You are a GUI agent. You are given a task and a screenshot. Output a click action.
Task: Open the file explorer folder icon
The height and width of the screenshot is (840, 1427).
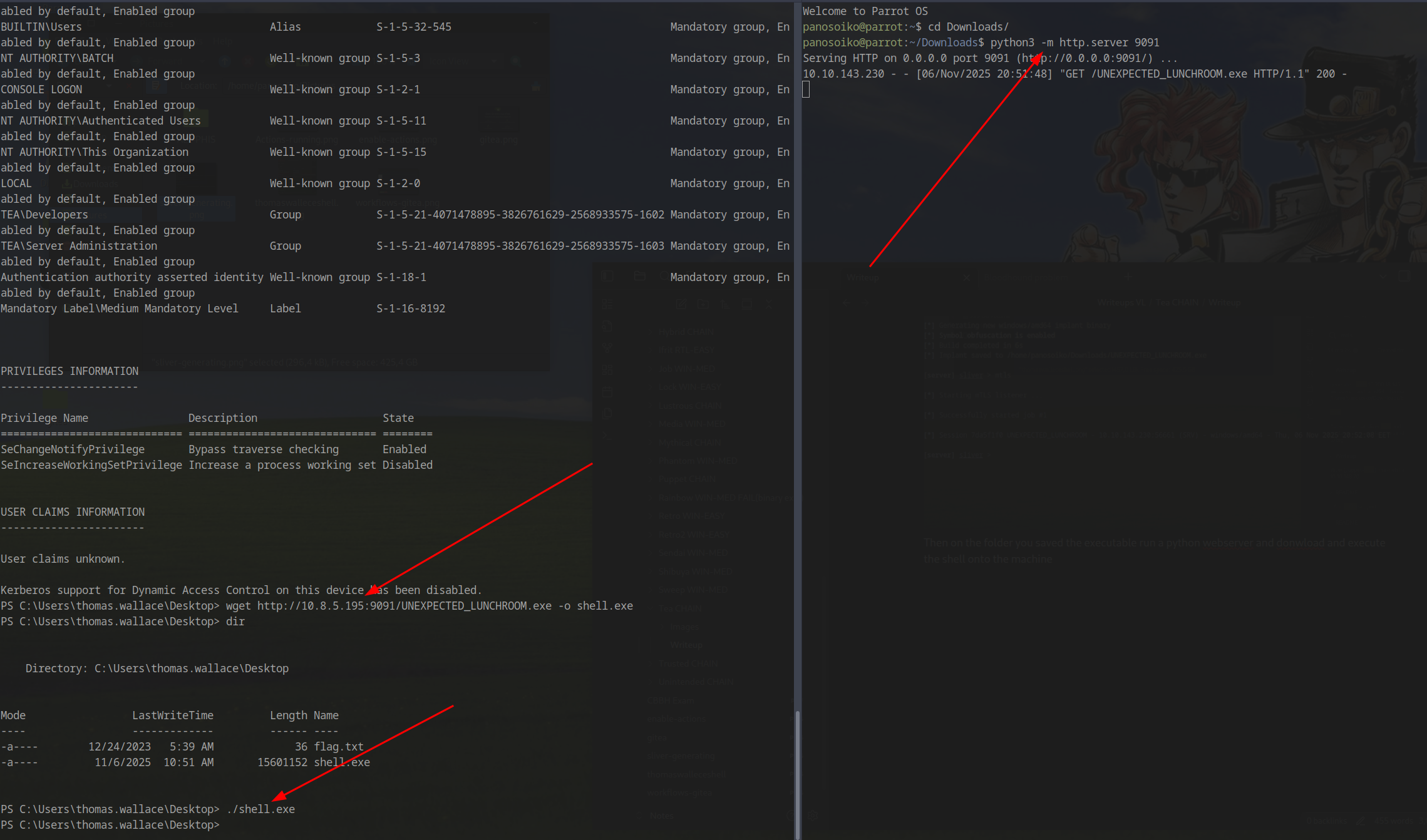click(x=639, y=276)
